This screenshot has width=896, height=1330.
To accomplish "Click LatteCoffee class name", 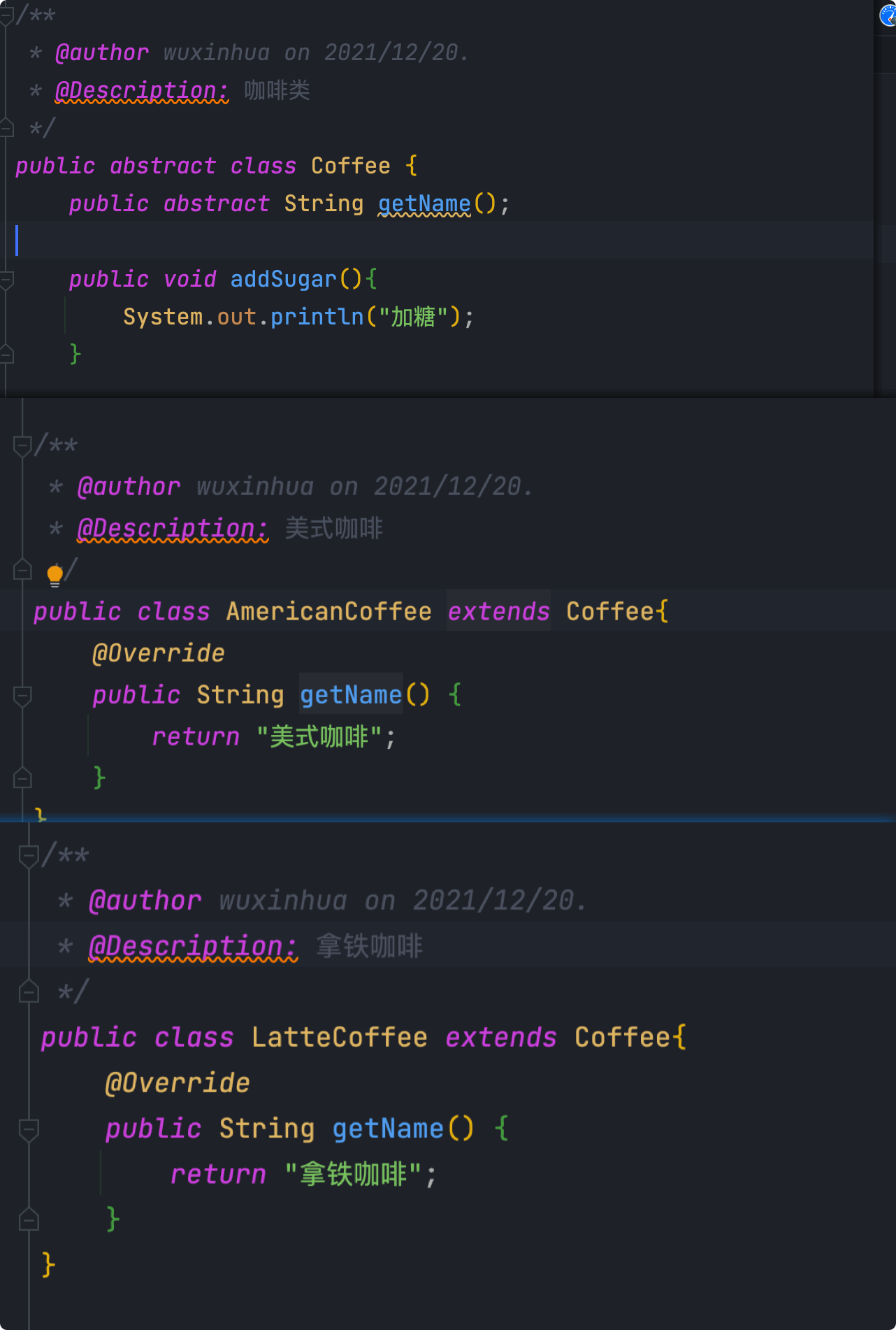I will 340,1037.
